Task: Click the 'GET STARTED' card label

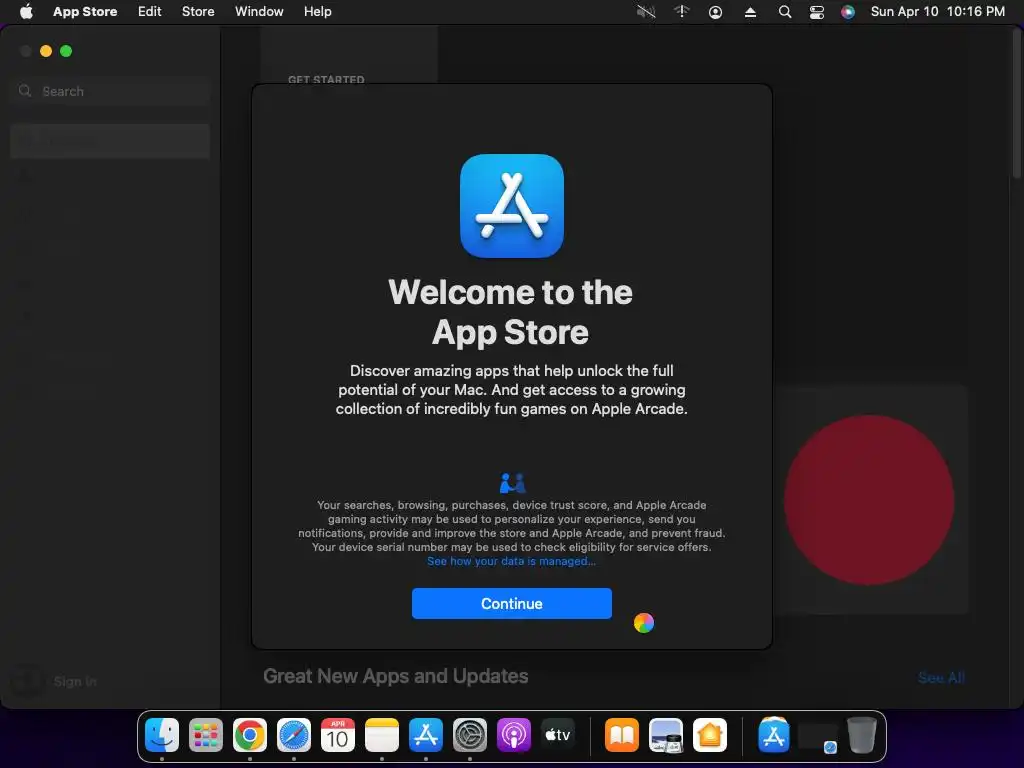Action: click(x=326, y=80)
